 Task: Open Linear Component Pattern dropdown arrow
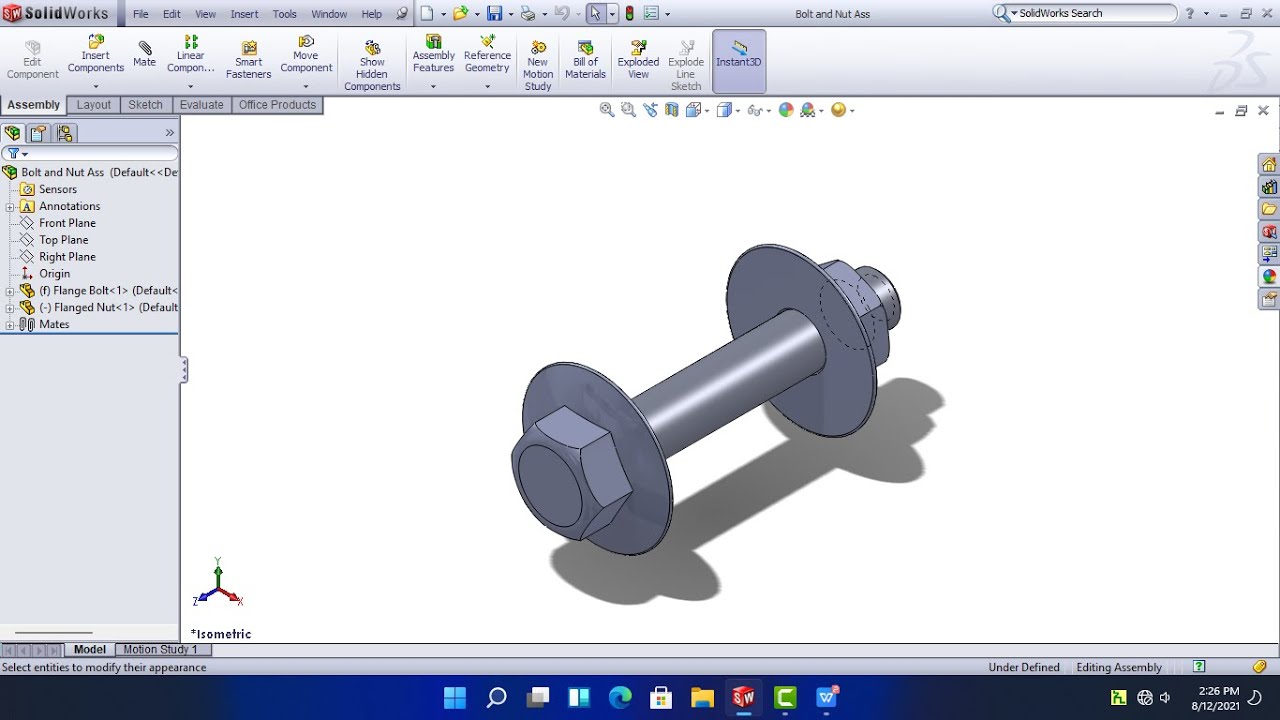pos(190,87)
